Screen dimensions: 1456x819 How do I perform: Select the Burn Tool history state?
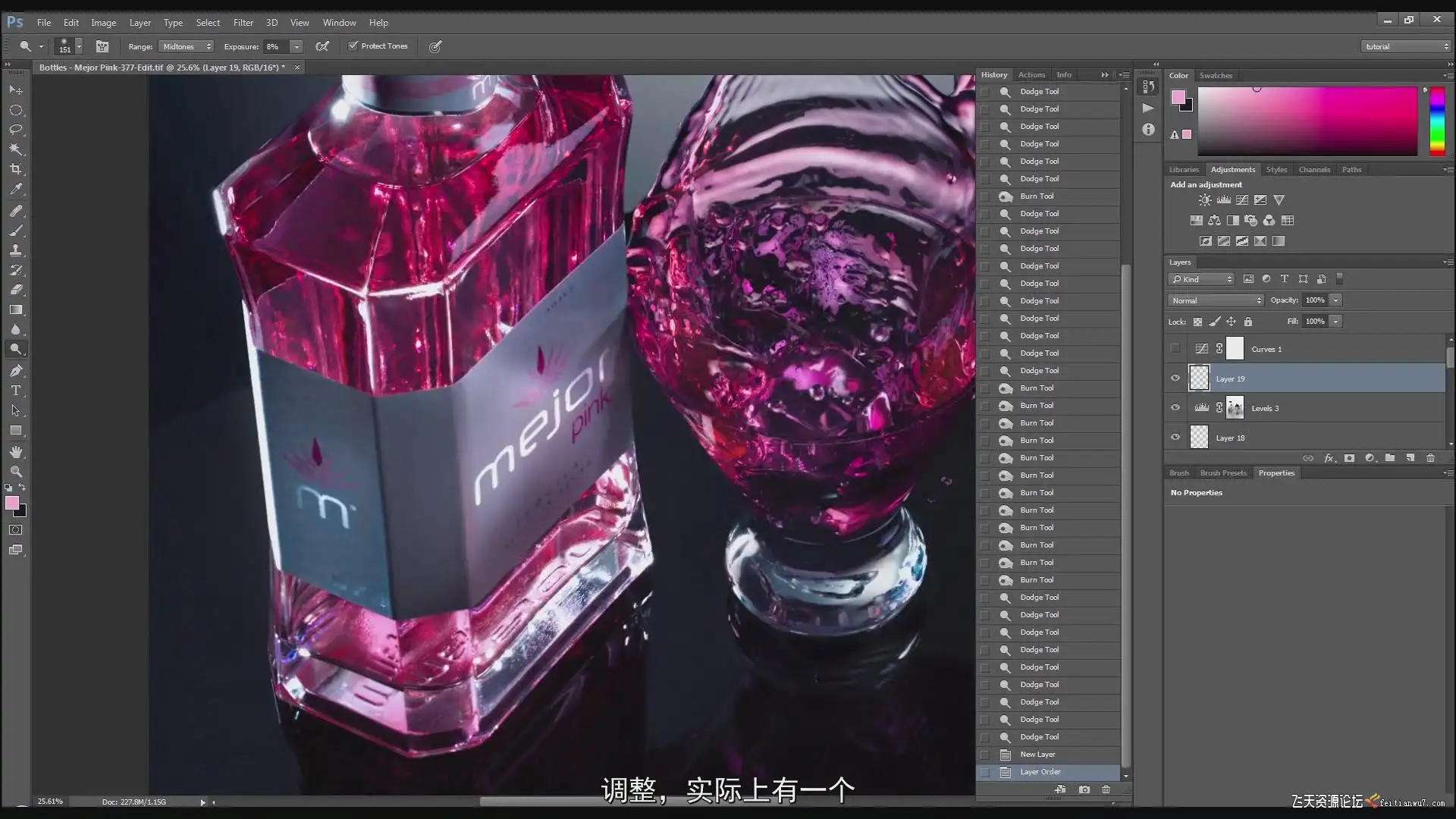[x=1037, y=196]
